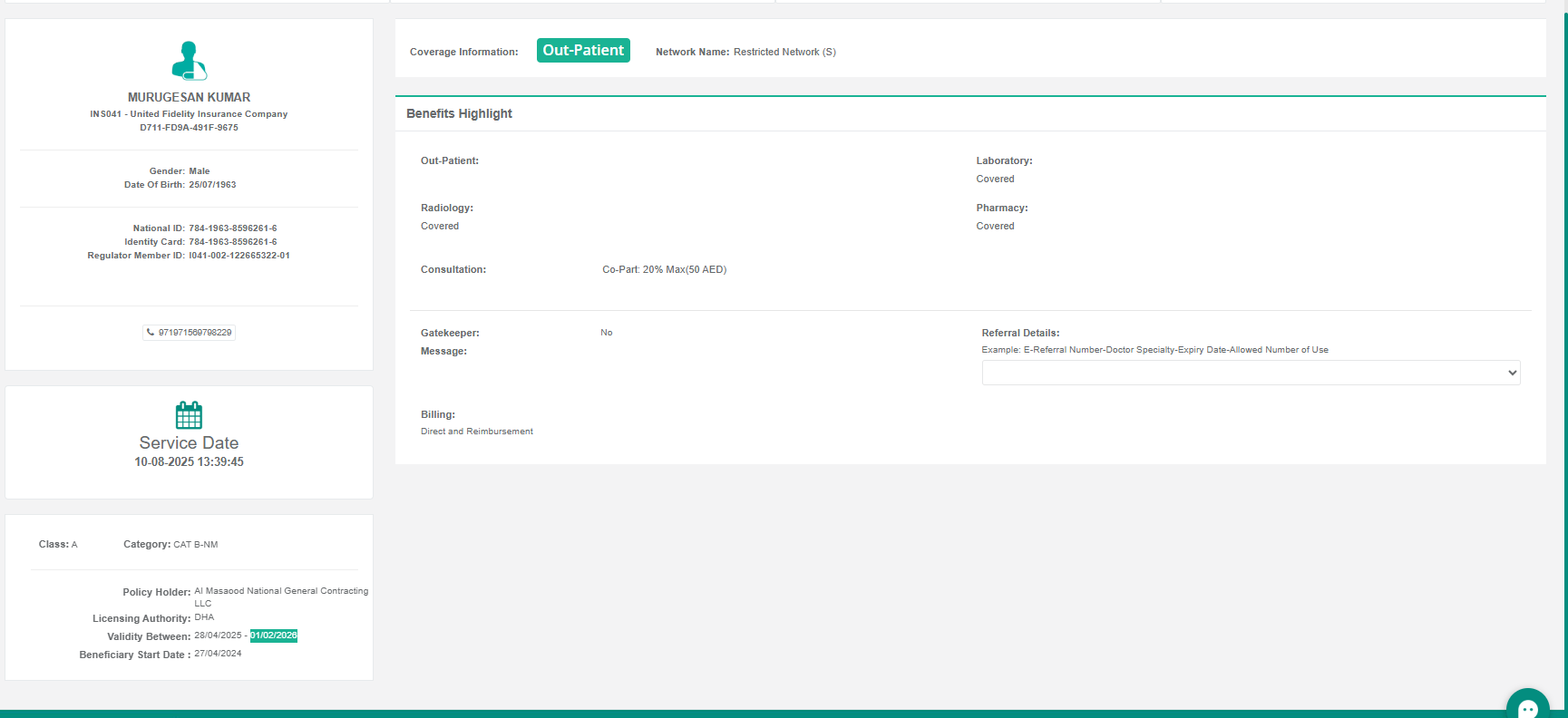
Task: Click the National ID number value
Action: (233, 228)
